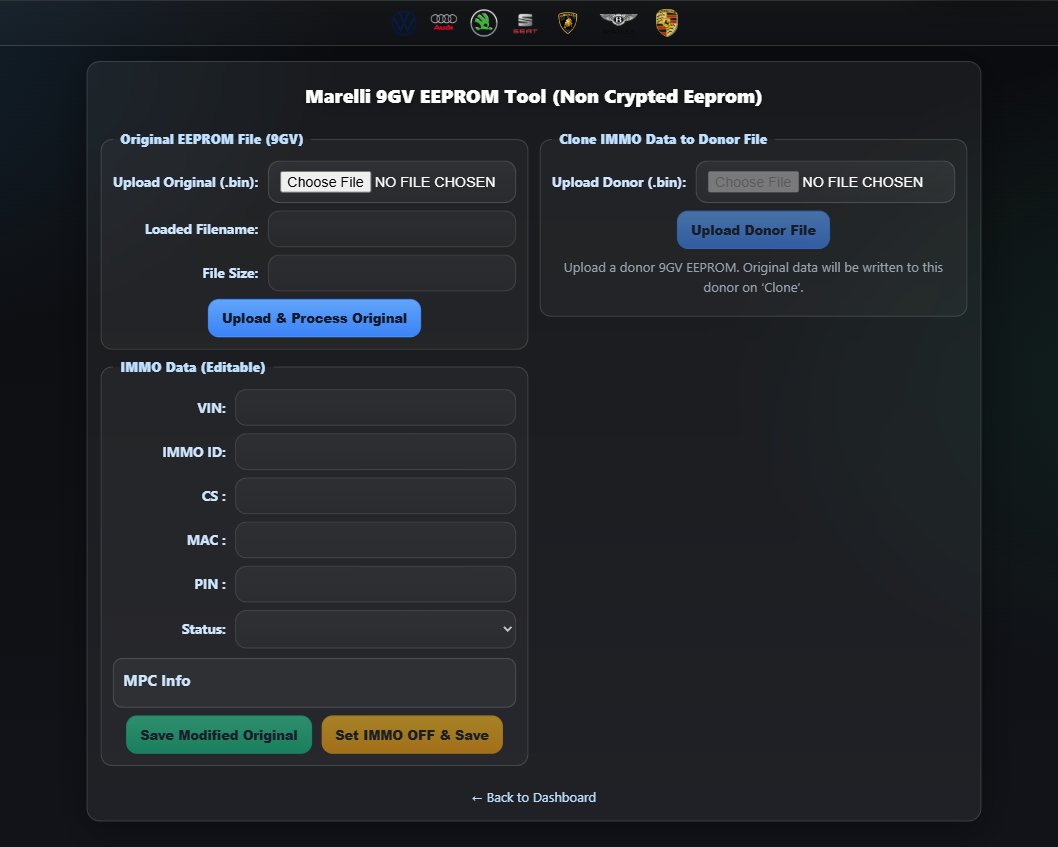
Task: Select the CS text field
Action: click(x=375, y=496)
